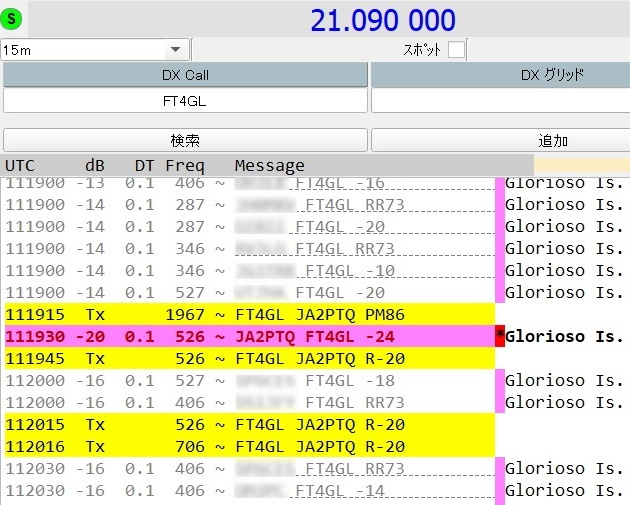This screenshot has width=630, height=505.
Task: Select row 111900 at 406 FT4GL -16
Action: click(x=250, y=183)
